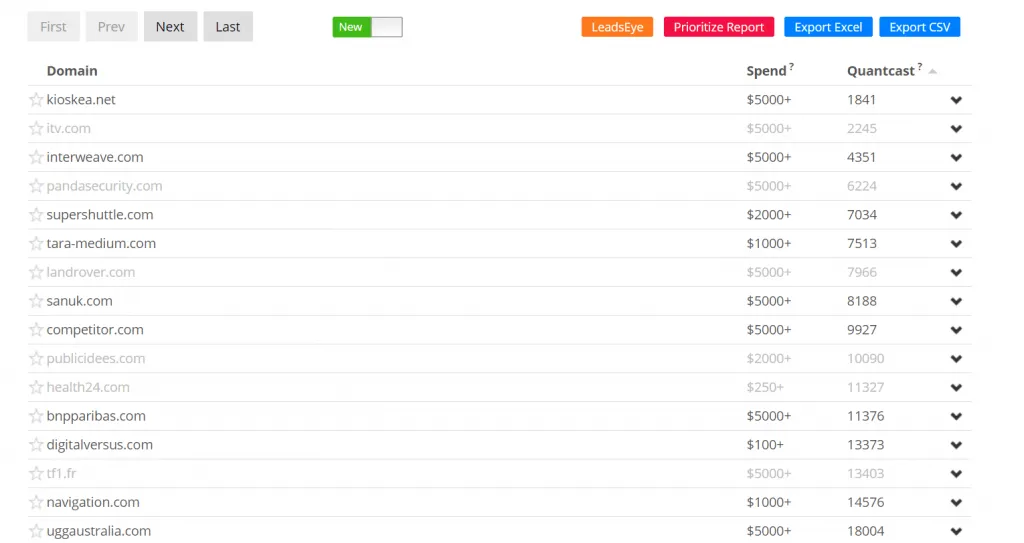Star the kioskea.net domain
Viewport: 1024px width, 543px height.
pos(36,100)
